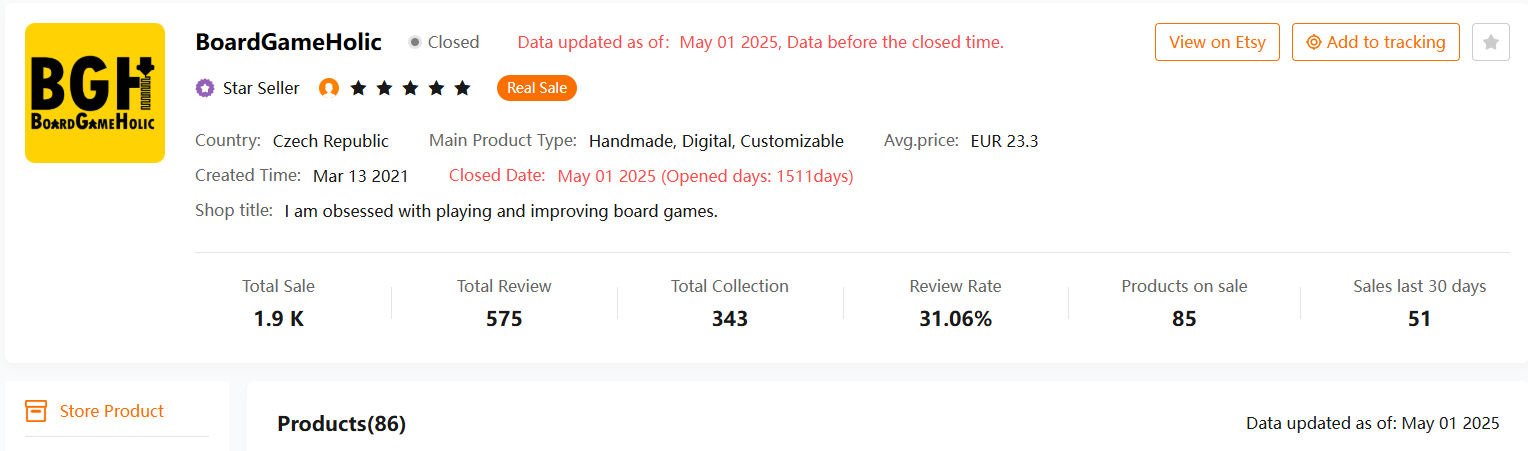Click the gray Closed status dot
The height and width of the screenshot is (451, 1528).
point(415,42)
